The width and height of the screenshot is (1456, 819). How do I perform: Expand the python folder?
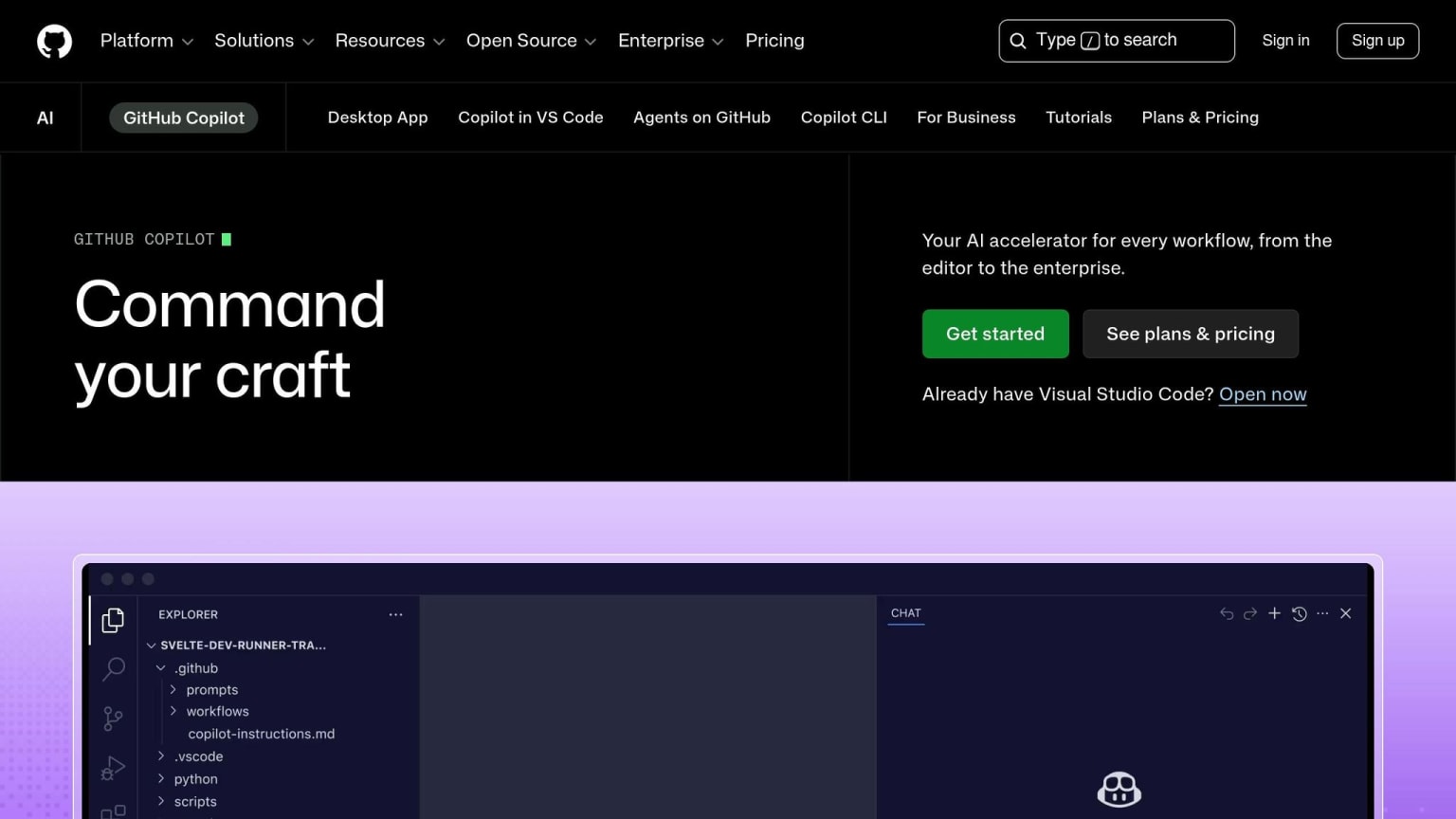pos(188,779)
